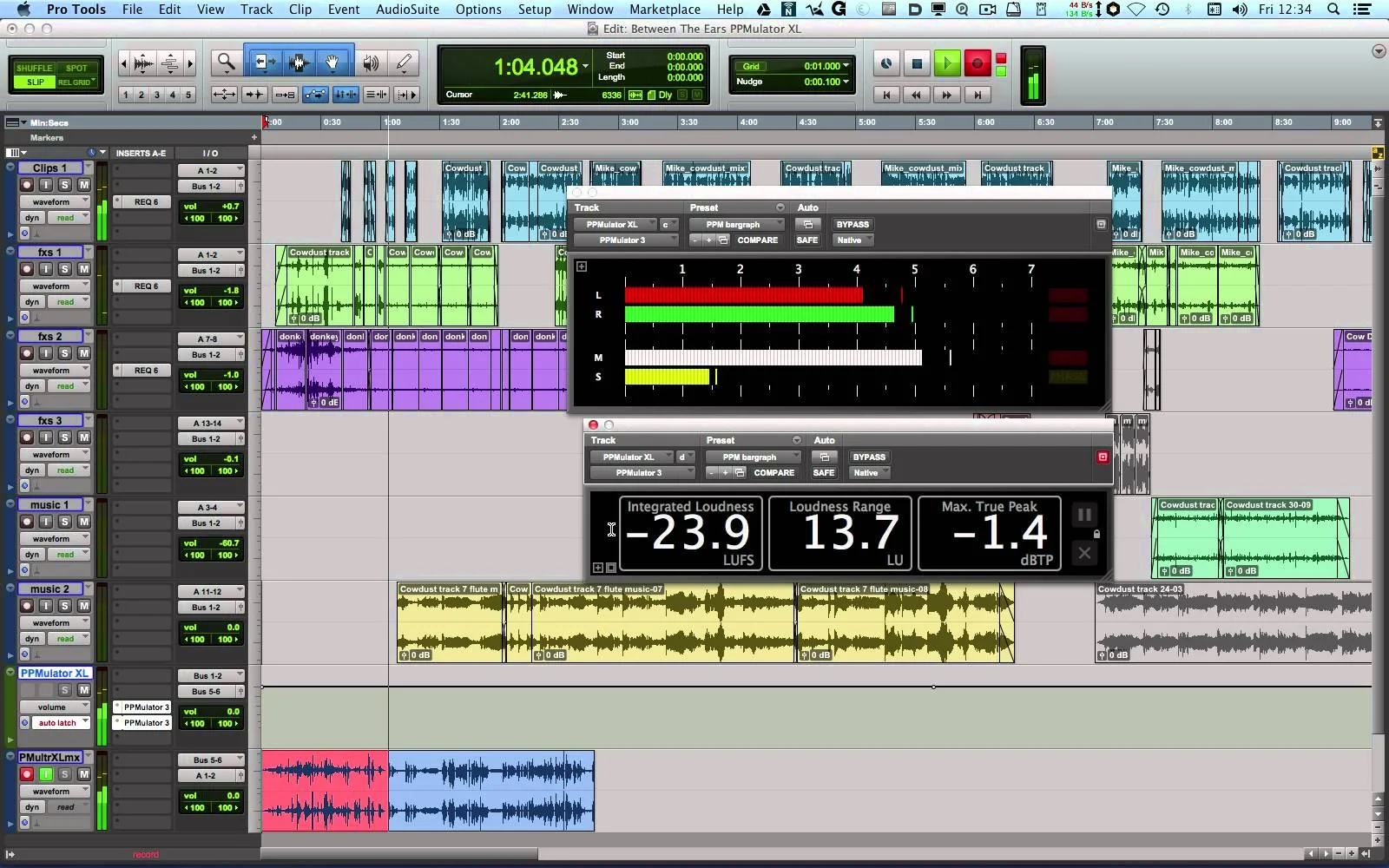Select the Selector waveform tool
The image size is (1389, 868).
pyautogui.click(x=300, y=62)
